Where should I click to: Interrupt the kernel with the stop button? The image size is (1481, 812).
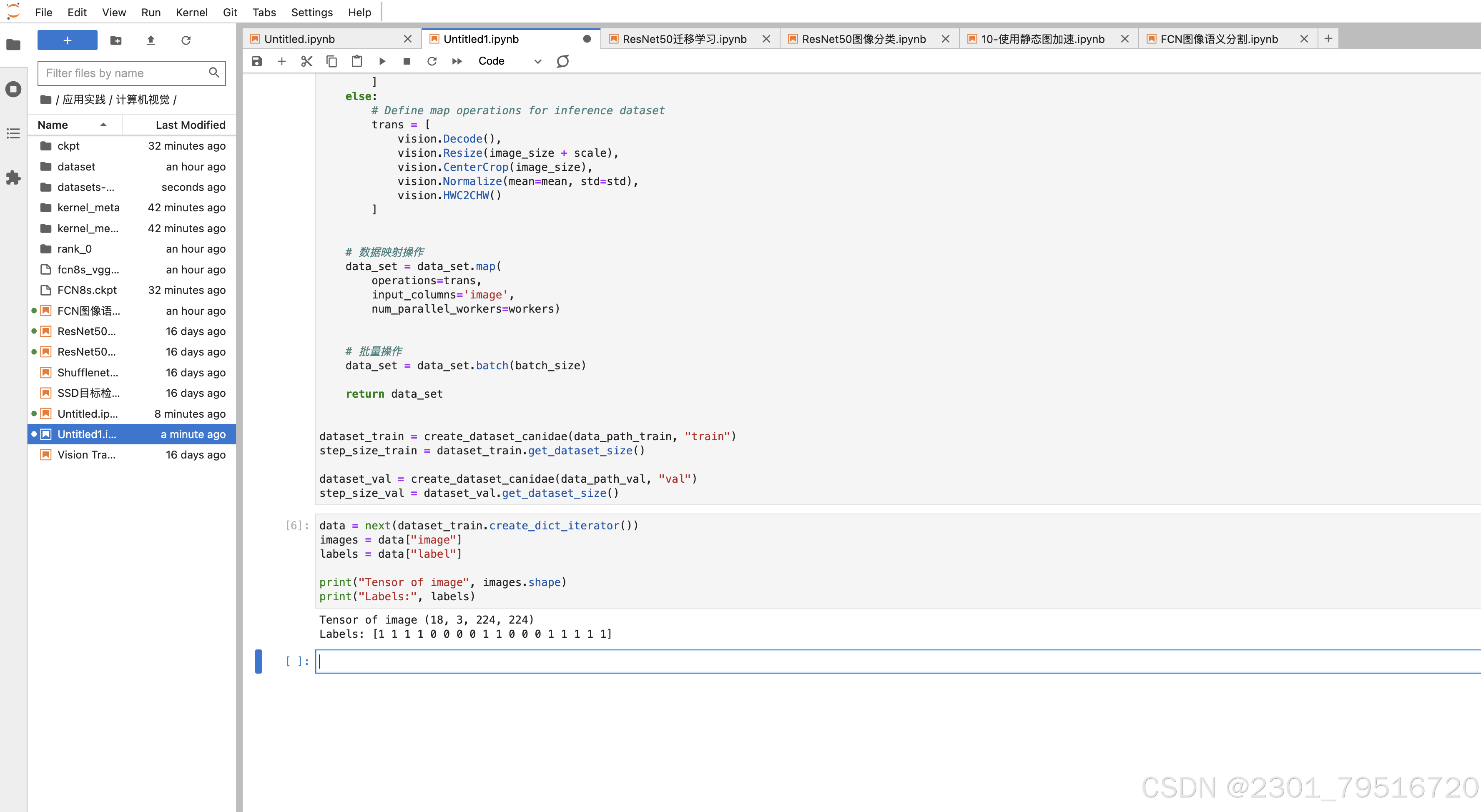[407, 61]
